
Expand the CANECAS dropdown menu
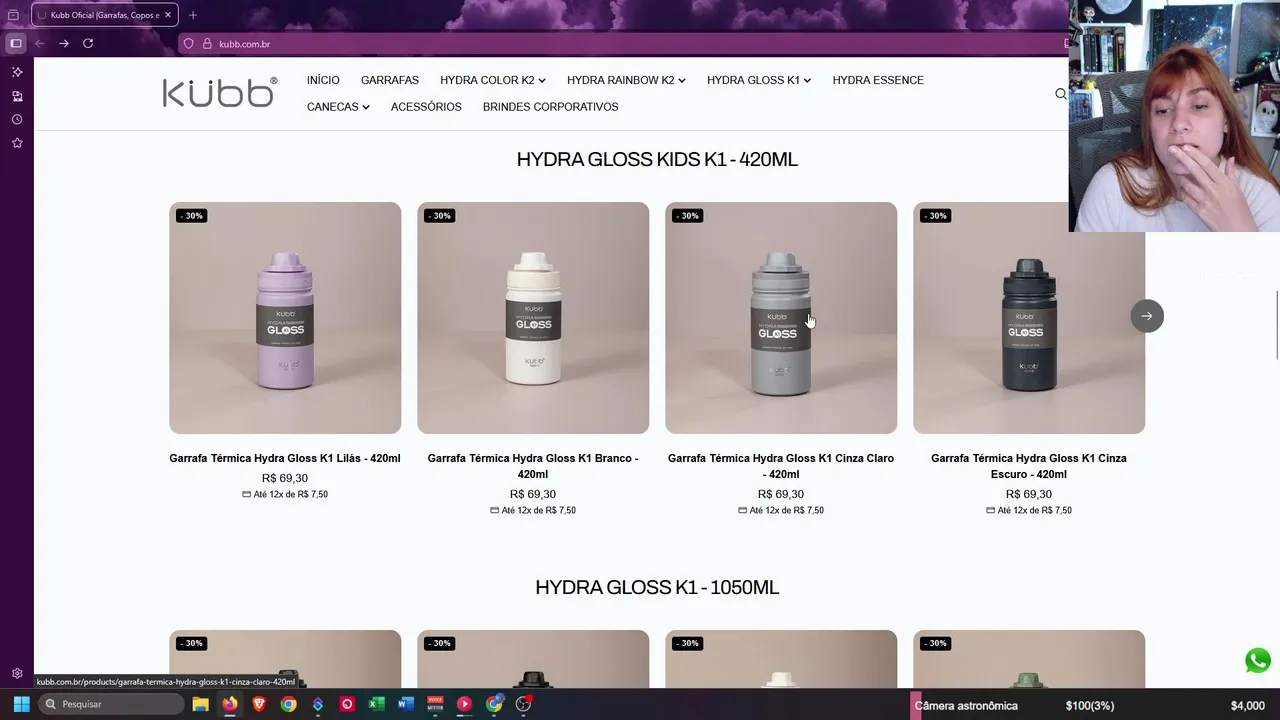pyautogui.click(x=338, y=107)
